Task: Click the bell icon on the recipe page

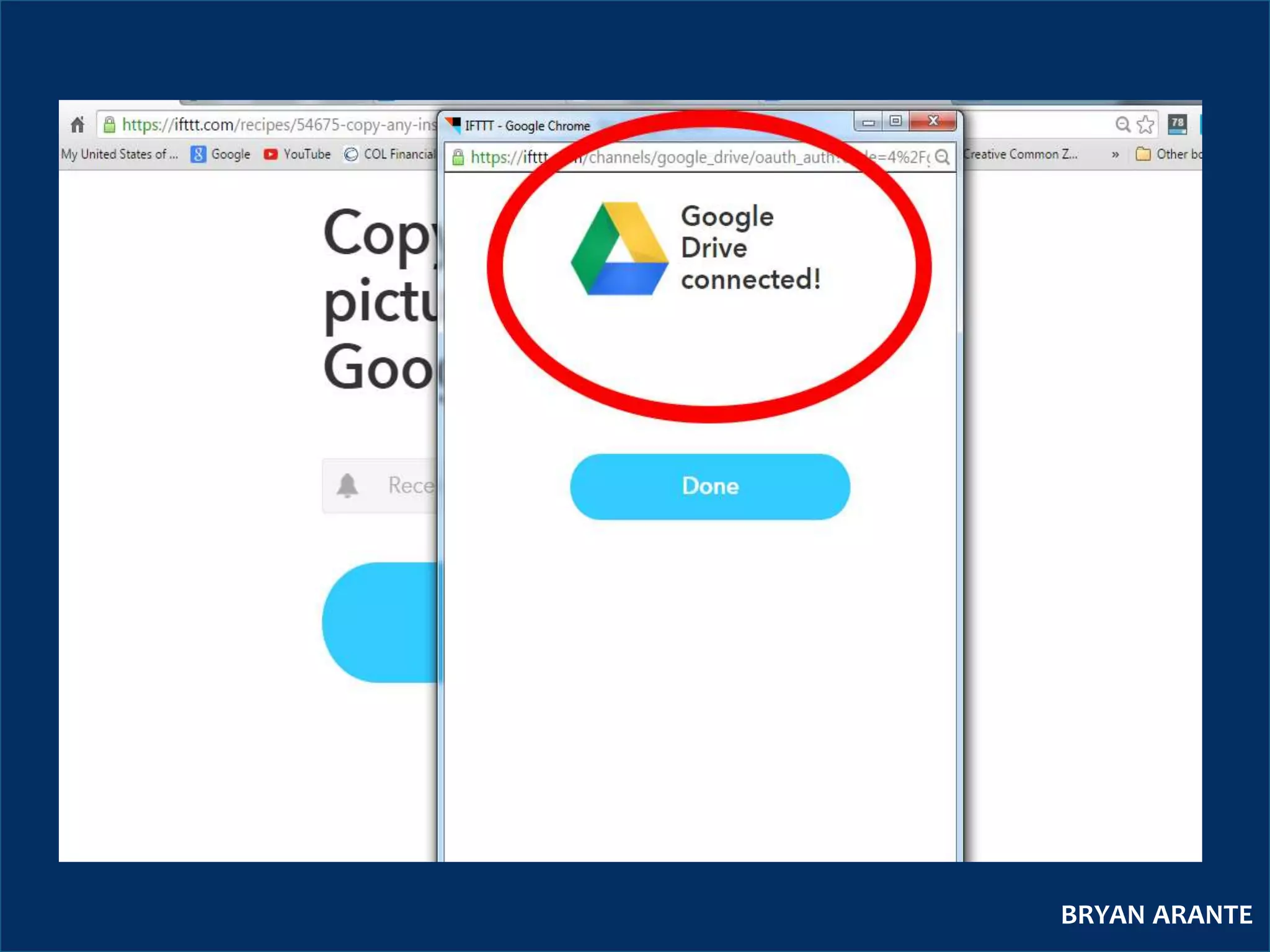Action: click(347, 485)
